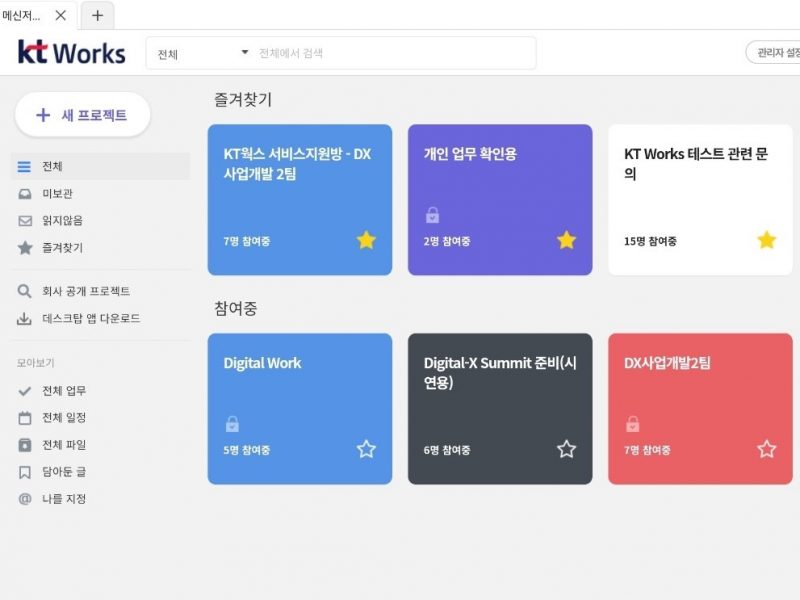Screen dimensions: 800x600
Task: Click 5명 참여중 on Digital Work card
Action: (x=246, y=451)
